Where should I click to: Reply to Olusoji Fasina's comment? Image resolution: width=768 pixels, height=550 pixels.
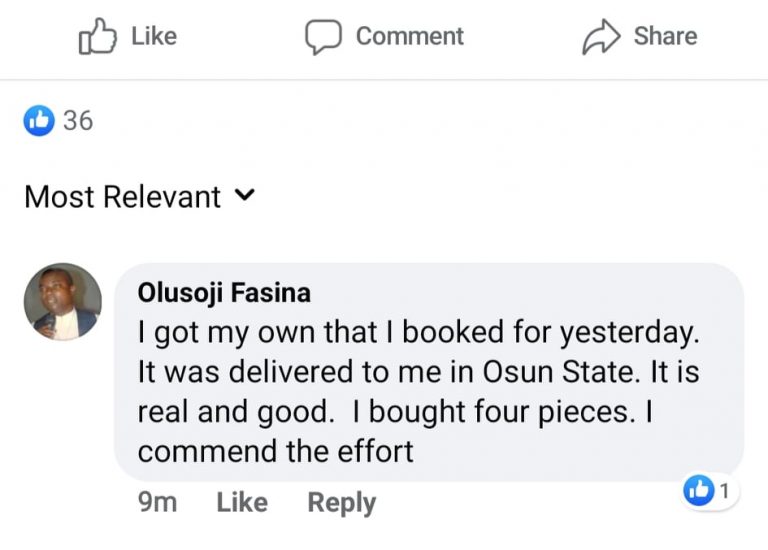(x=341, y=502)
